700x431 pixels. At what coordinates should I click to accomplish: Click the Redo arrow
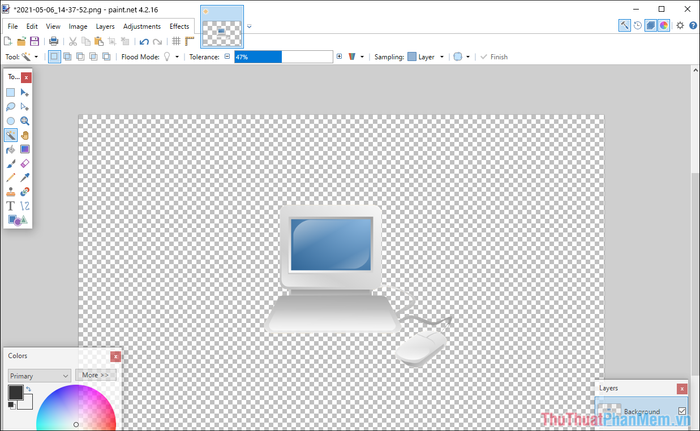coord(157,42)
